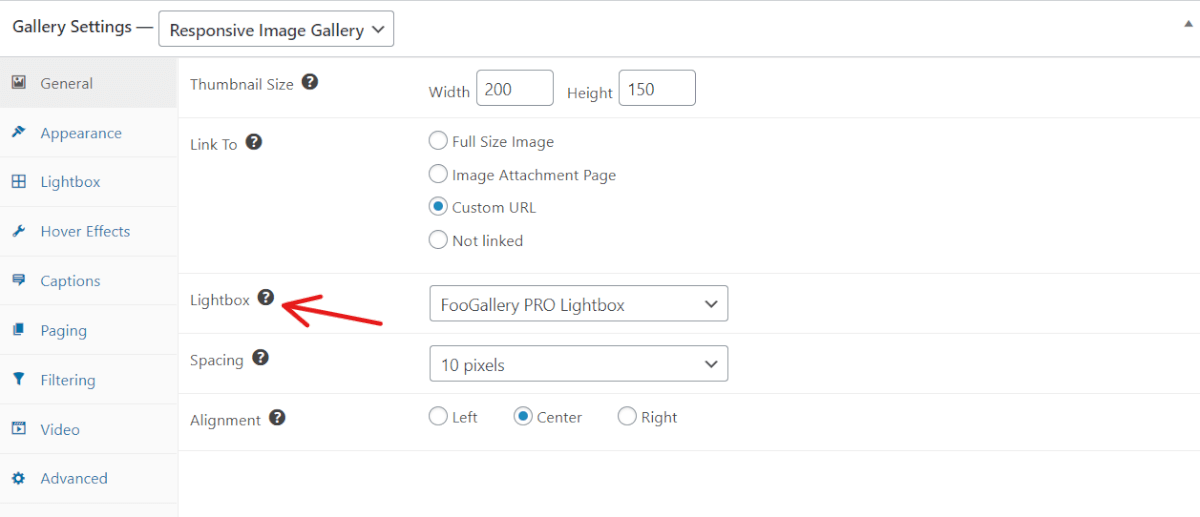Click the Filtering funnel icon

coord(18,379)
